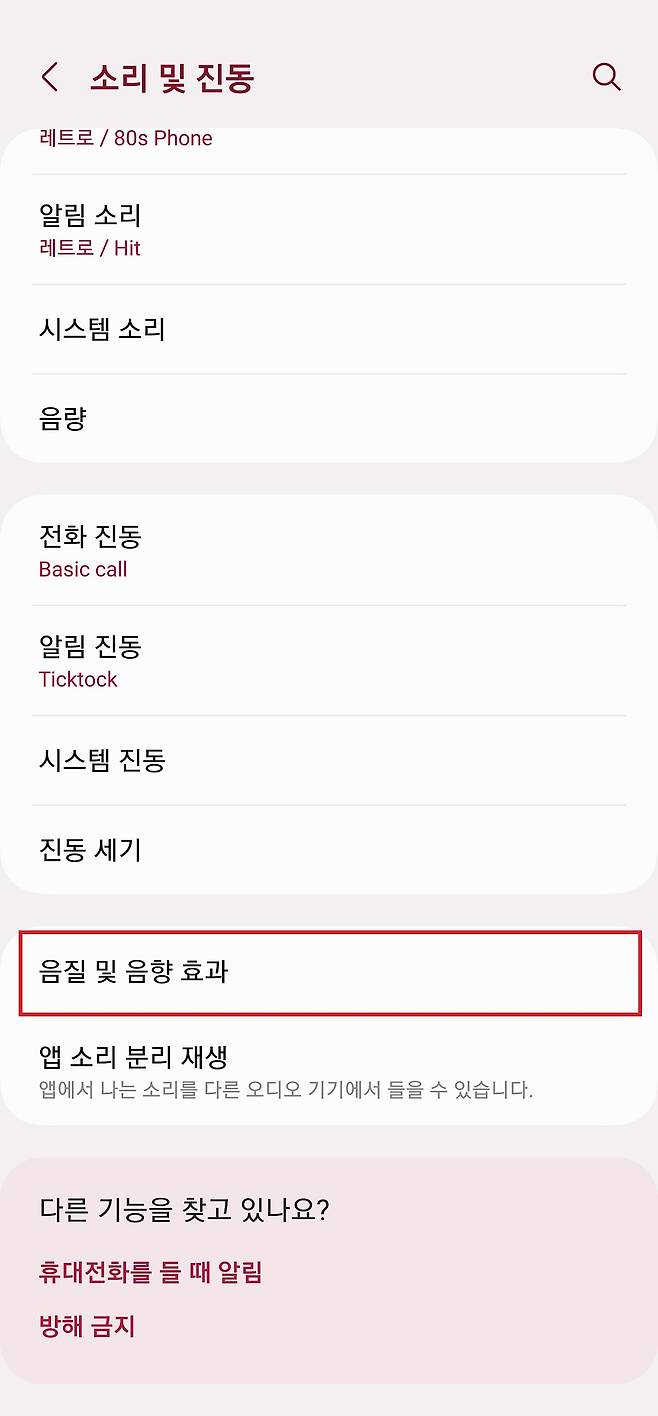Open 전화 진동 pattern settings

pos(90,537)
